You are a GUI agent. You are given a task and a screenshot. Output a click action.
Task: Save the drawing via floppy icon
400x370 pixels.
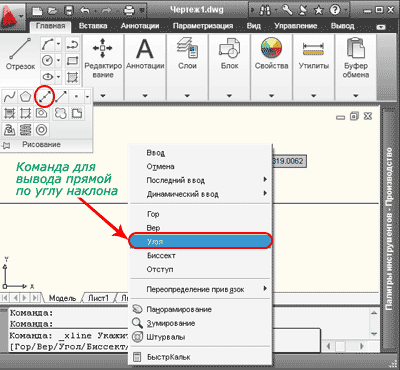click(69, 10)
